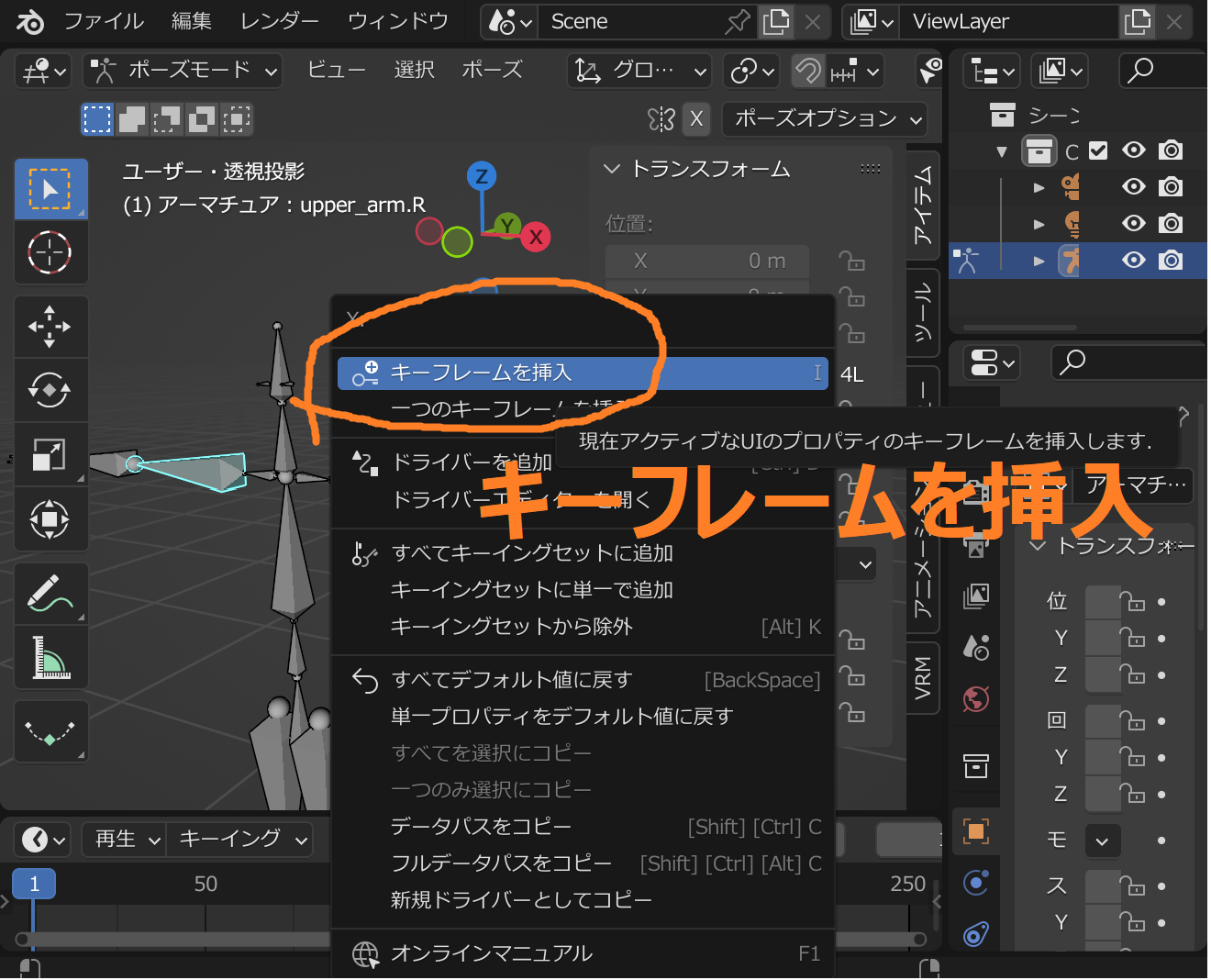Viewport: 1211px width, 980px height.
Task: Click the X position value field
Action: tap(707, 262)
